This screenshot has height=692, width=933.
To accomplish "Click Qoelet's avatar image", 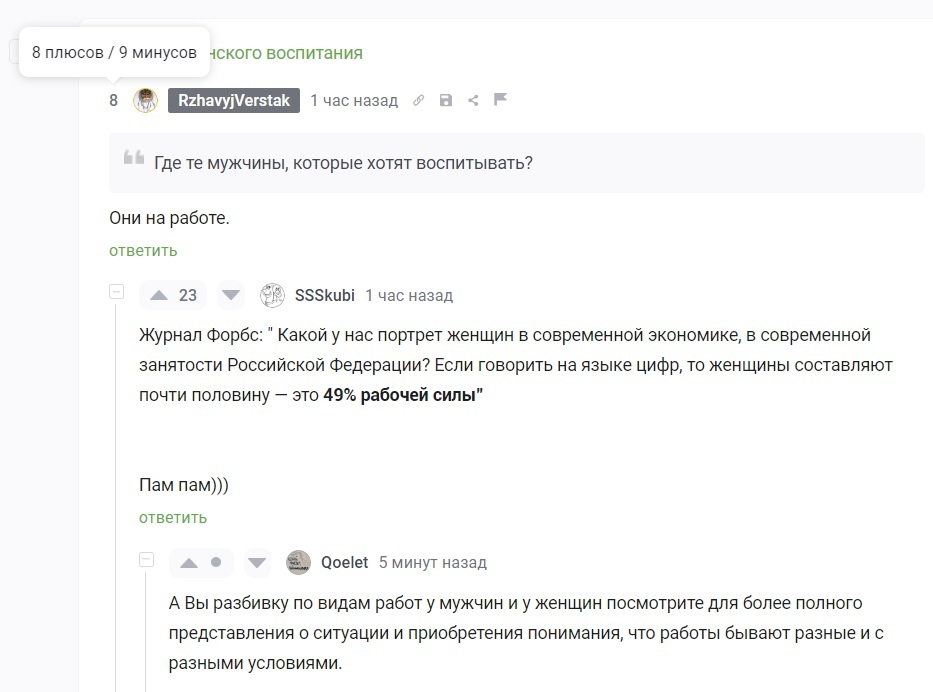I will tap(299, 562).
